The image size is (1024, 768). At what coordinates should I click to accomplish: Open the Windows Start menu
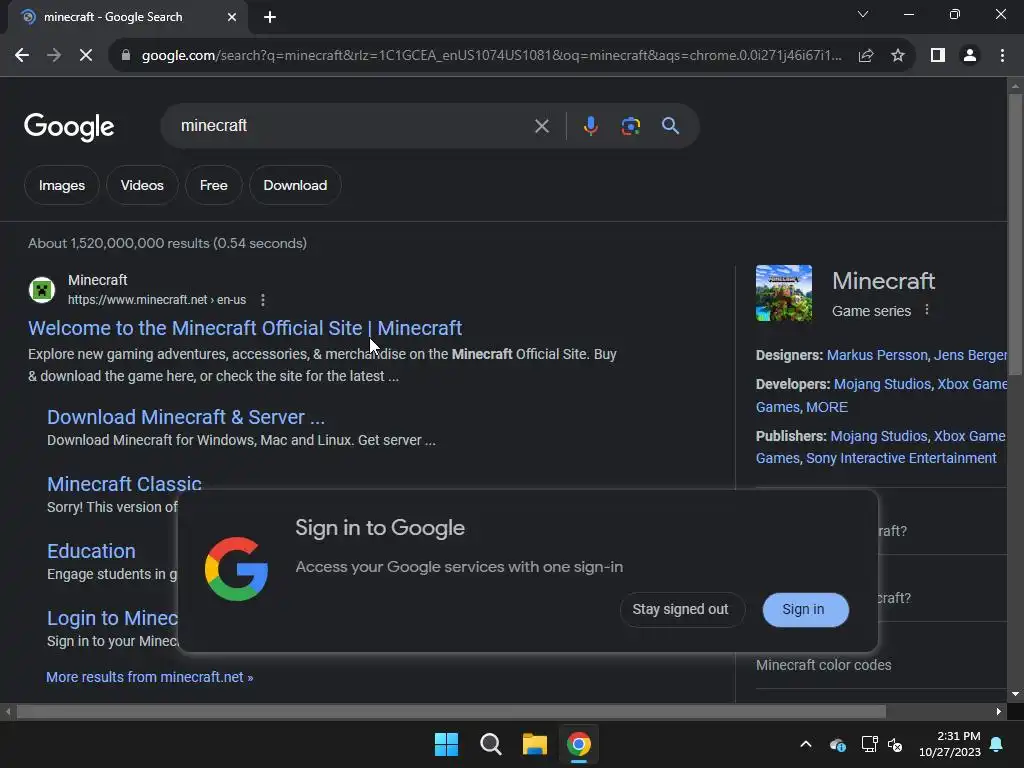click(x=446, y=744)
